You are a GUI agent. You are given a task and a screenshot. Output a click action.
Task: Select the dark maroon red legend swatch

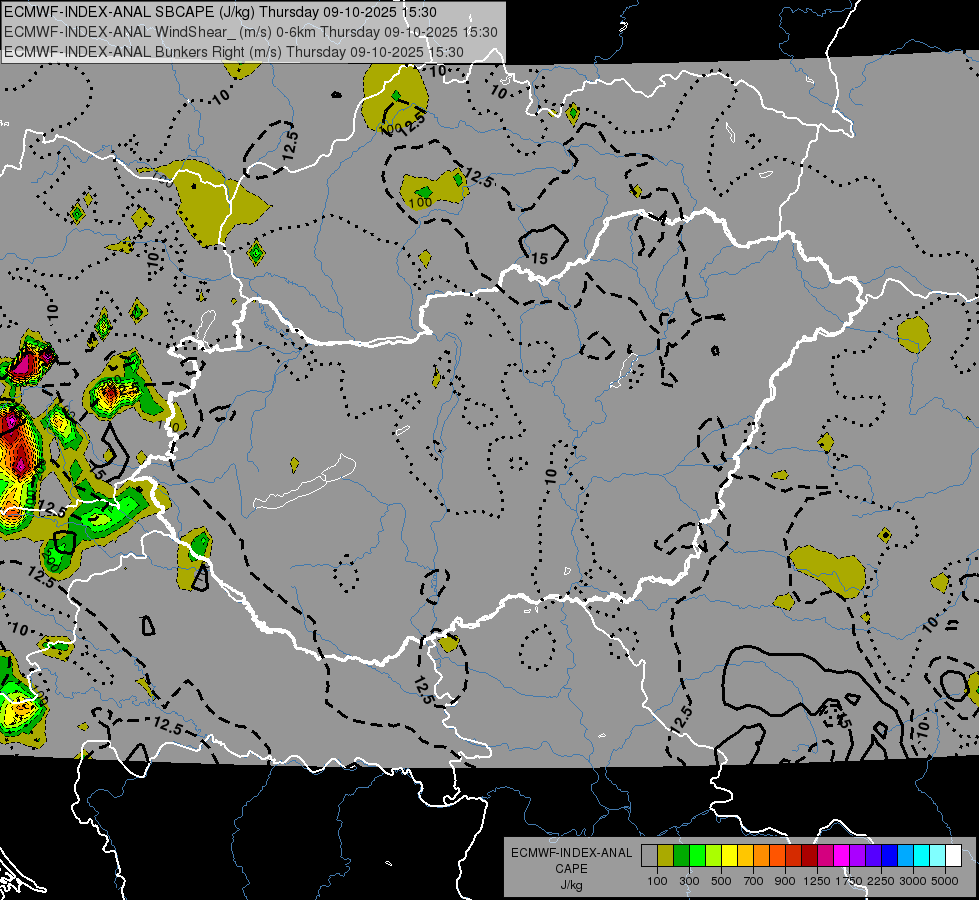click(809, 856)
